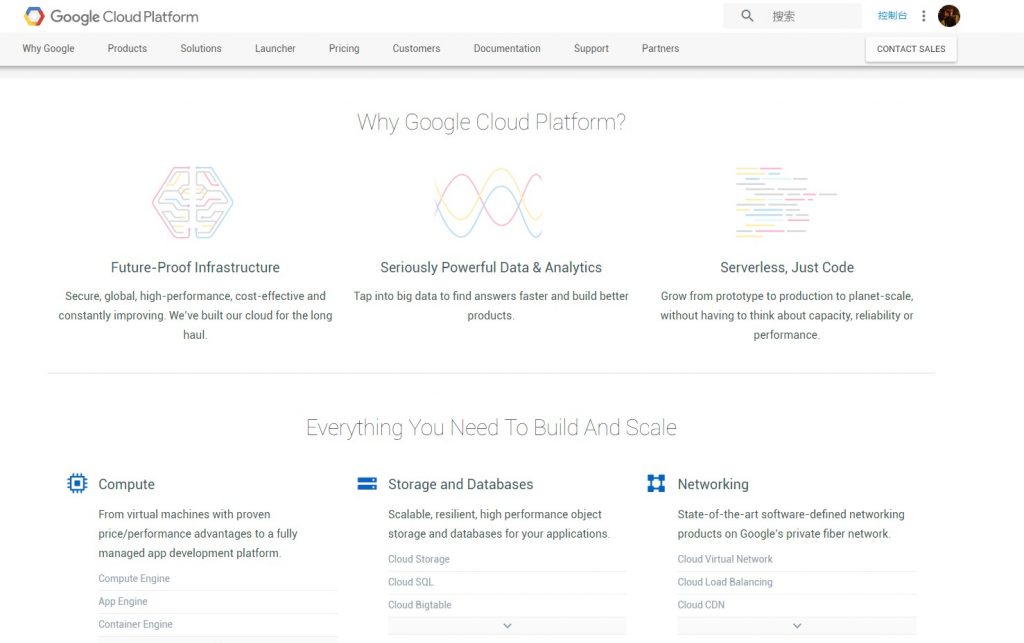Open the vertical three-dot options menu
The height and width of the screenshot is (643, 1024).
coord(923,16)
